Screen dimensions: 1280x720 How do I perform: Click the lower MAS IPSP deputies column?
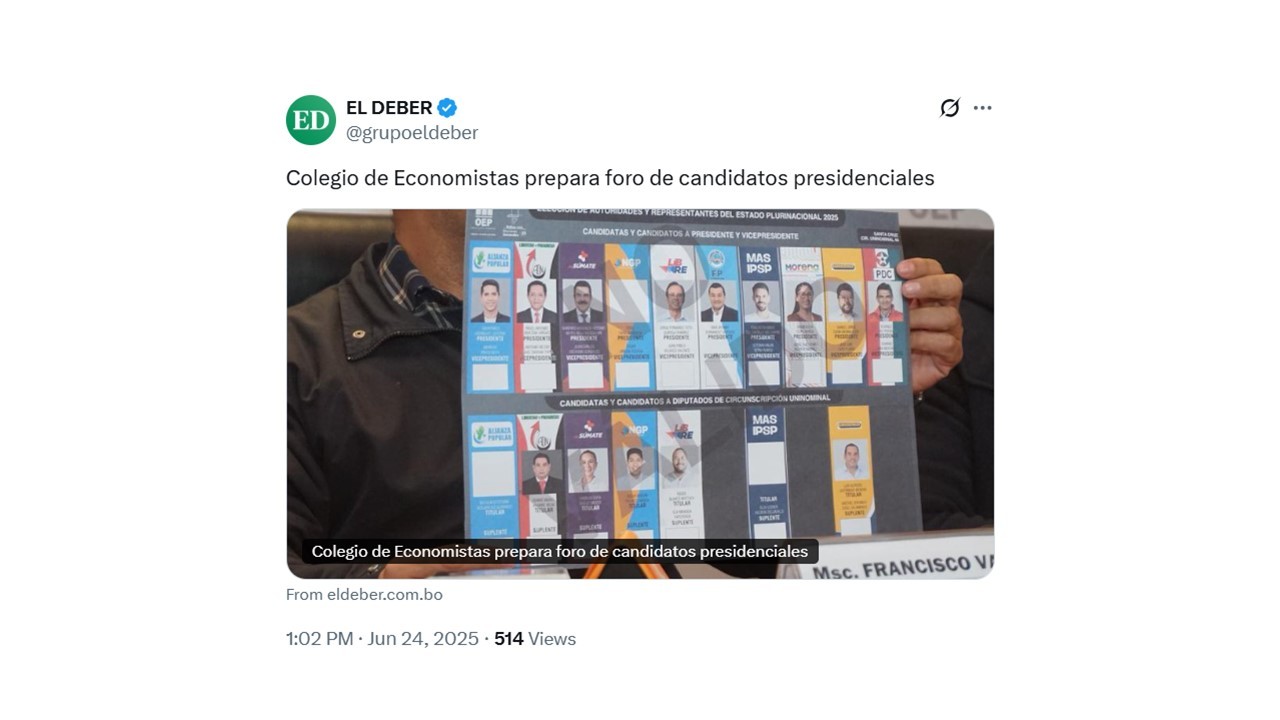[765, 470]
